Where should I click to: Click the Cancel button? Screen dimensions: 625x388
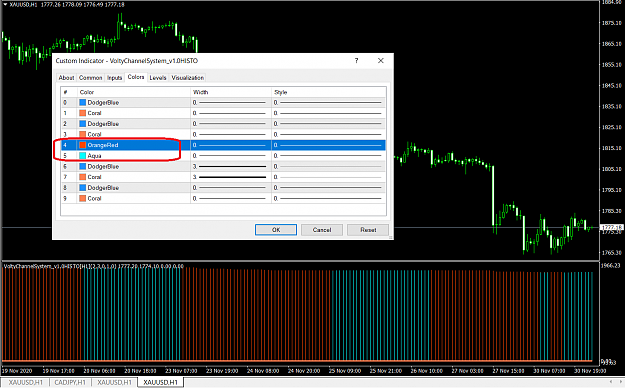(322, 230)
